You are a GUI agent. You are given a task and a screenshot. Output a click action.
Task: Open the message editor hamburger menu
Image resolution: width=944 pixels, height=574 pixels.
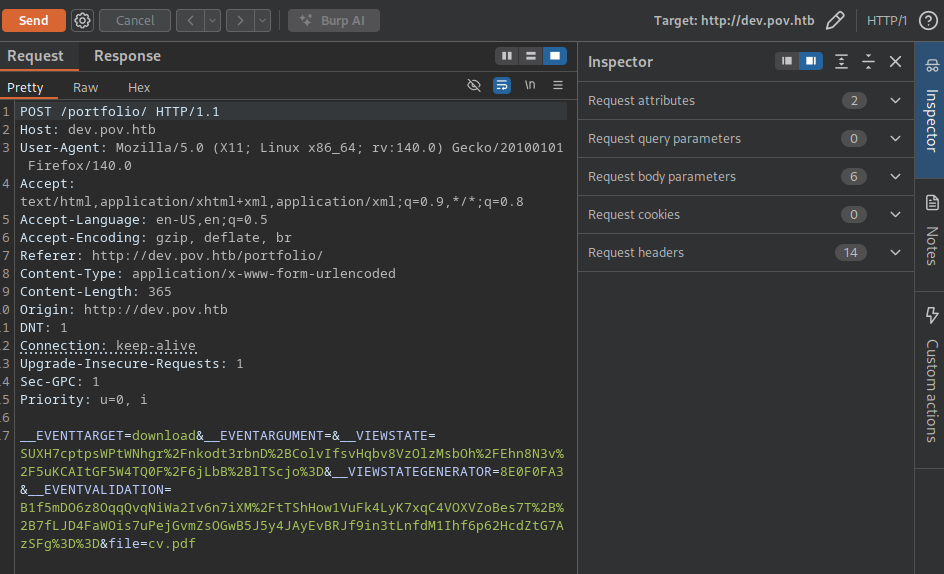[x=558, y=86]
